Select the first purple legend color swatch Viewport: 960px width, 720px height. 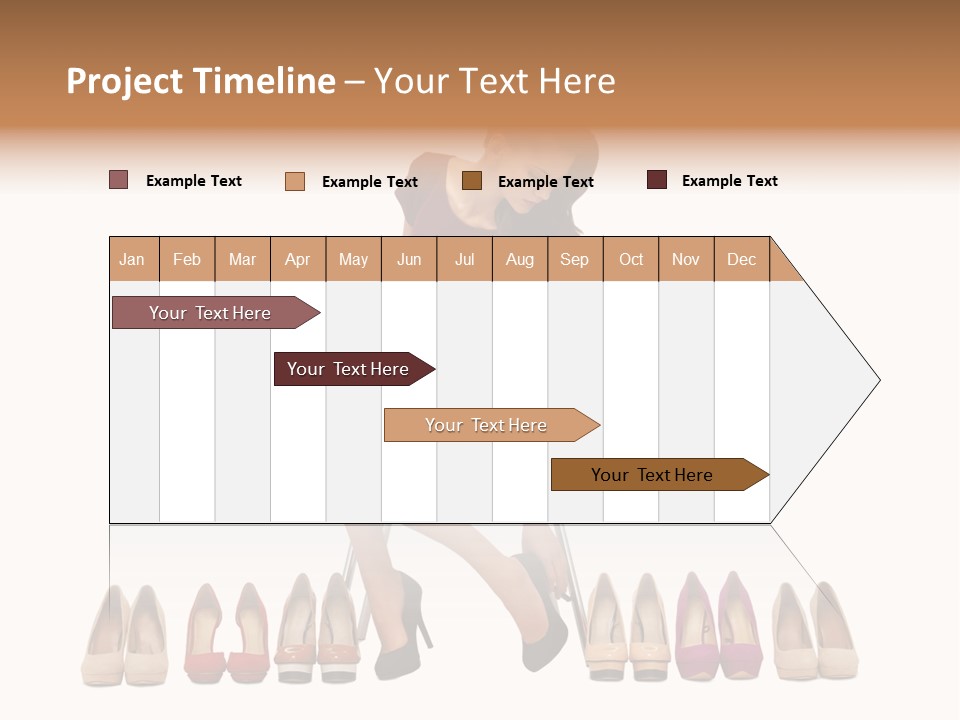click(118, 179)
